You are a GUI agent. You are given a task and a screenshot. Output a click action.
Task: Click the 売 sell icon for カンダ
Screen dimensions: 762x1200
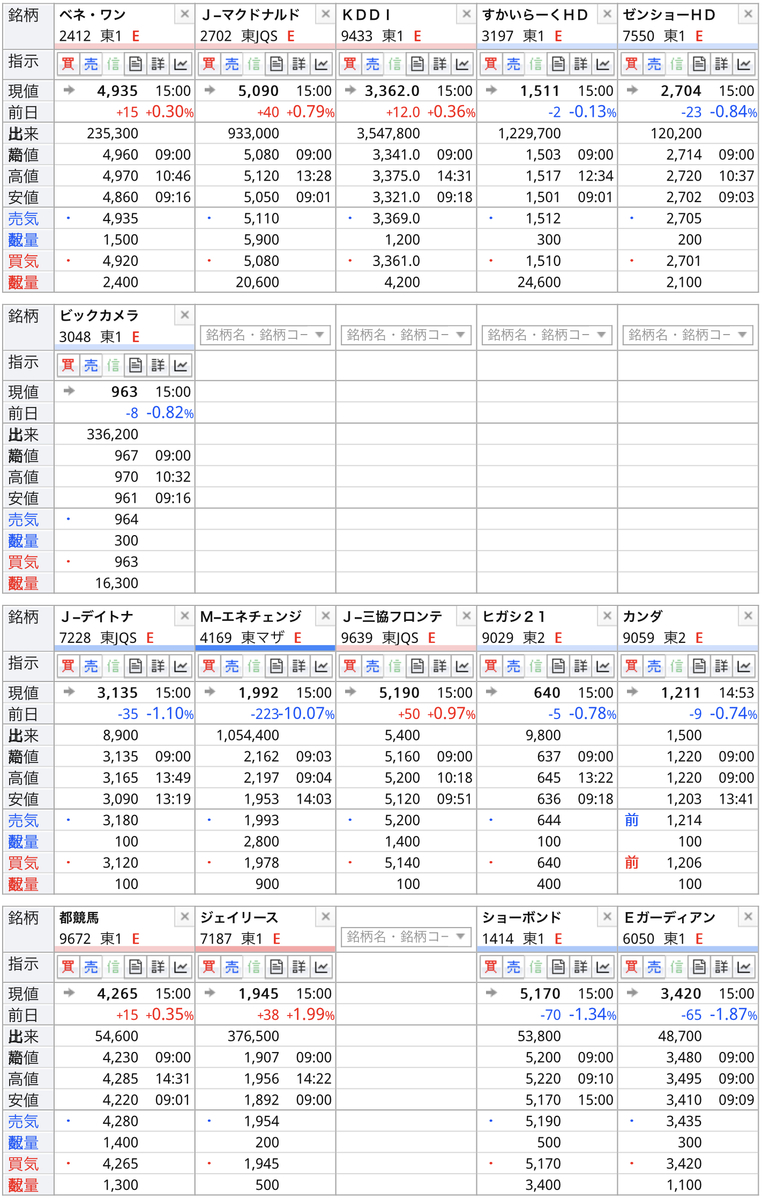tap(654, 666)
